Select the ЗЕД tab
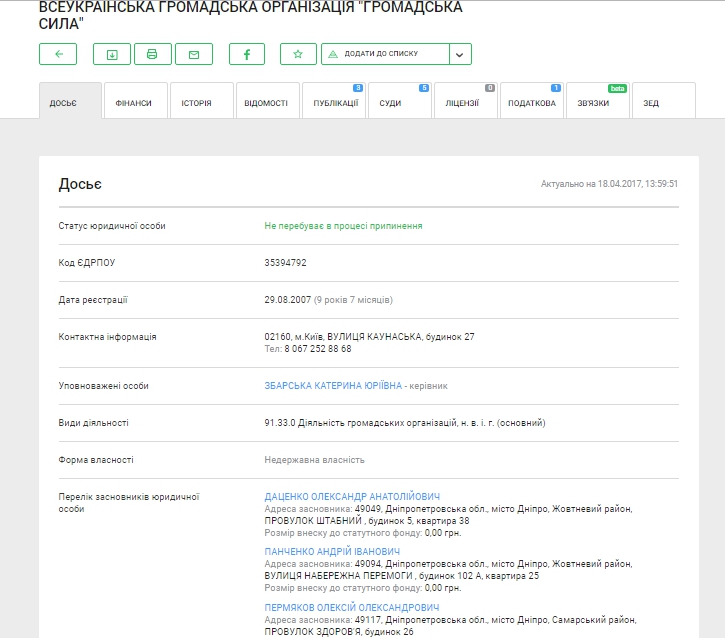 pos(651,103)
